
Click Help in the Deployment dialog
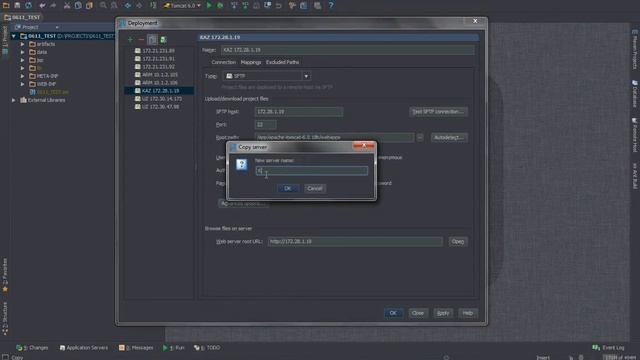click(x=468, y=313)
